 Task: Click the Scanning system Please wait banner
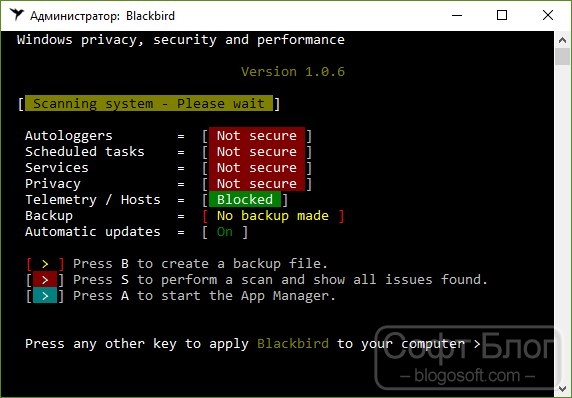(149, 104)
